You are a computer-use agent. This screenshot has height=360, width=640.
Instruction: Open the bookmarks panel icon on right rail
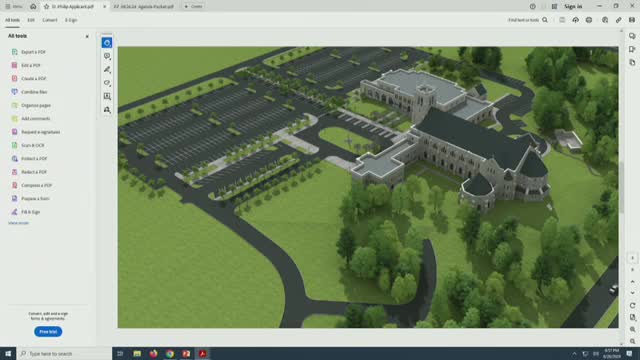tap(632, 49)
